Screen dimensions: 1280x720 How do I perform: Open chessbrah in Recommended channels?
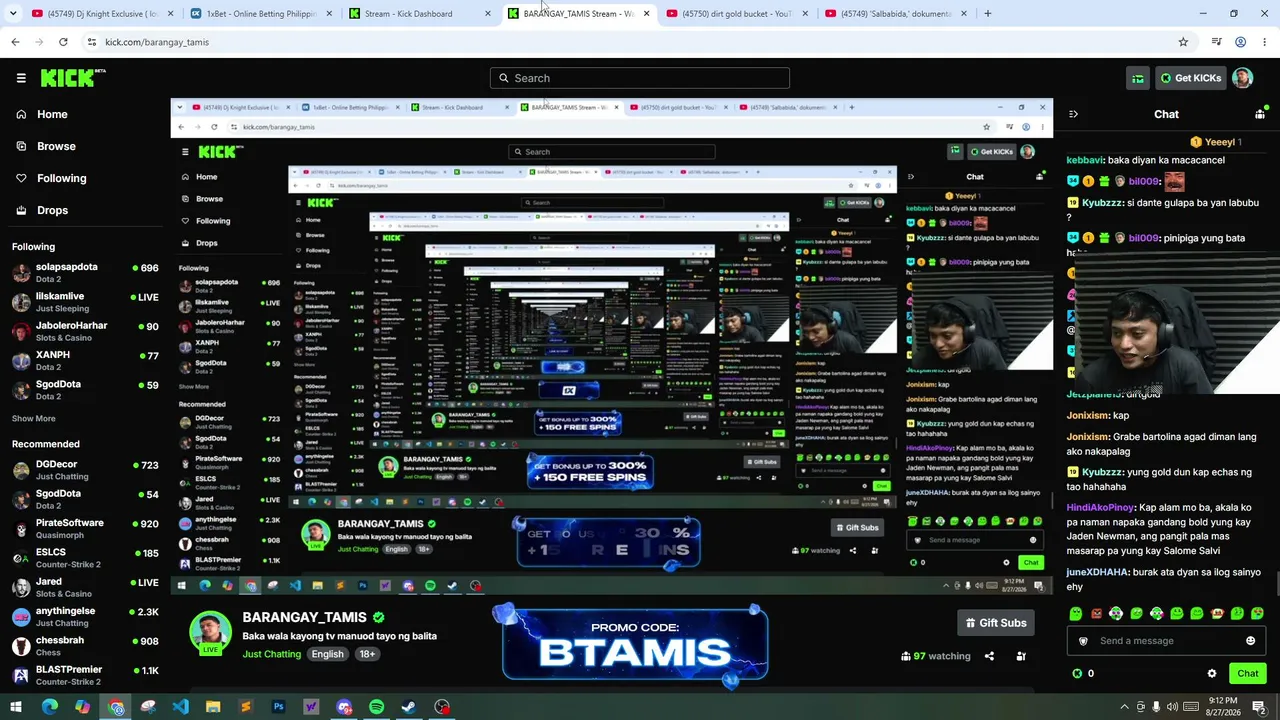(x=85, y=646)
